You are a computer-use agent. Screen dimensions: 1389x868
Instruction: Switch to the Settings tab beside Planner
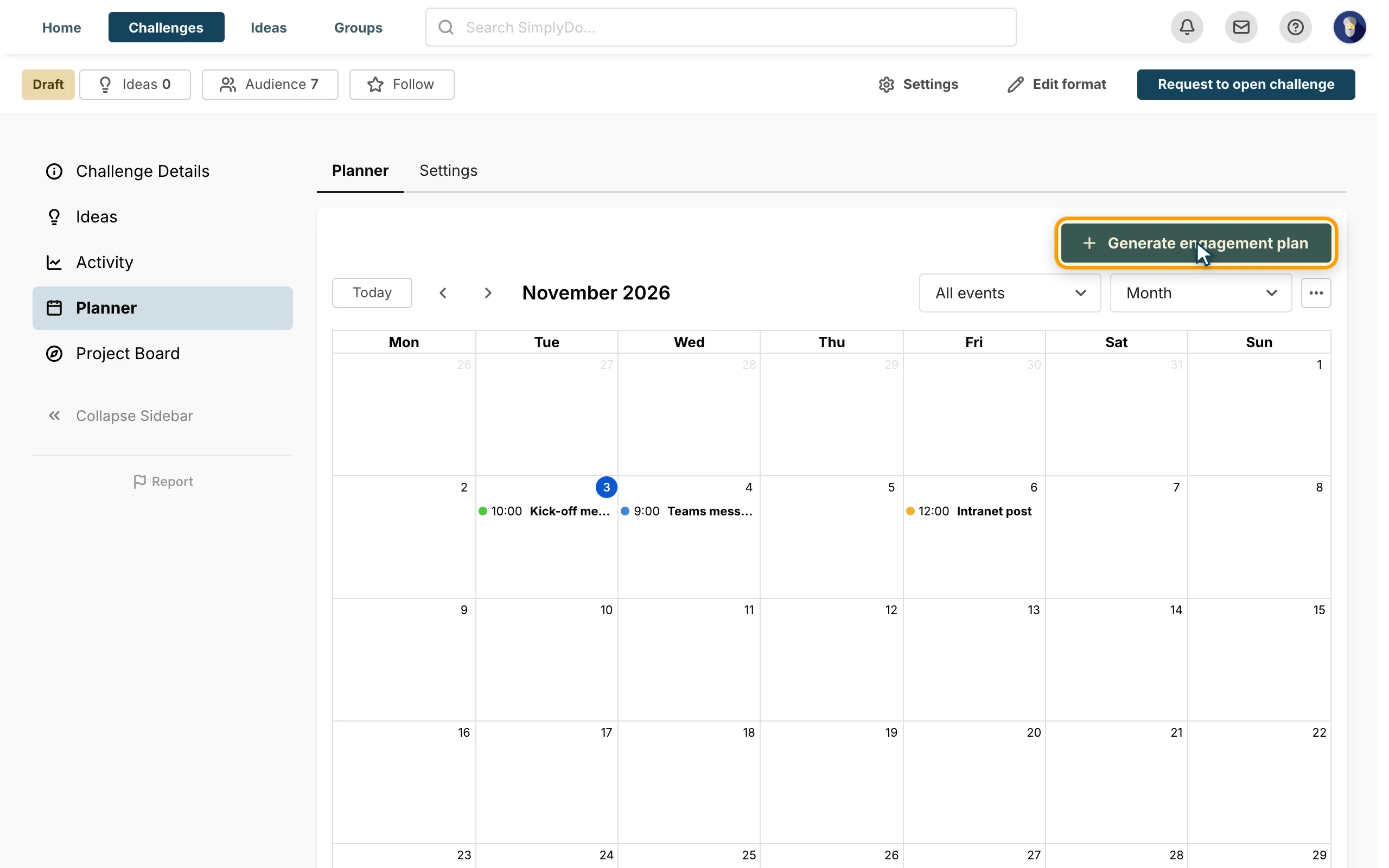pyautogui.click(x=448, y=170)
